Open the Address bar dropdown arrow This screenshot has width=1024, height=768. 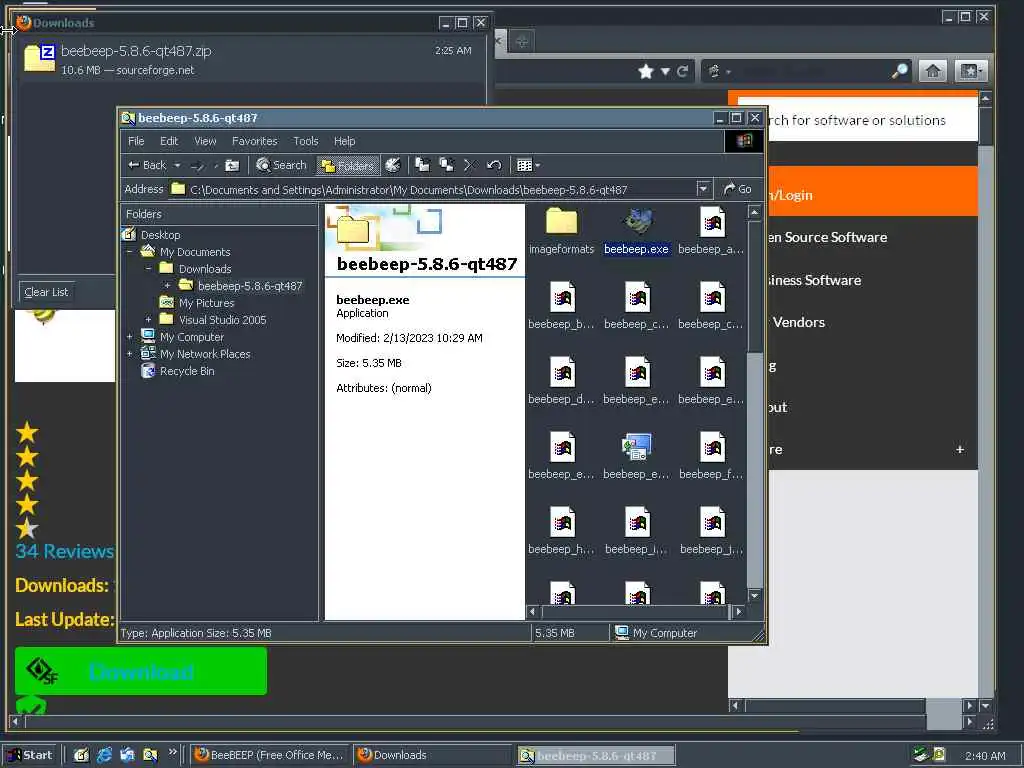703,189
